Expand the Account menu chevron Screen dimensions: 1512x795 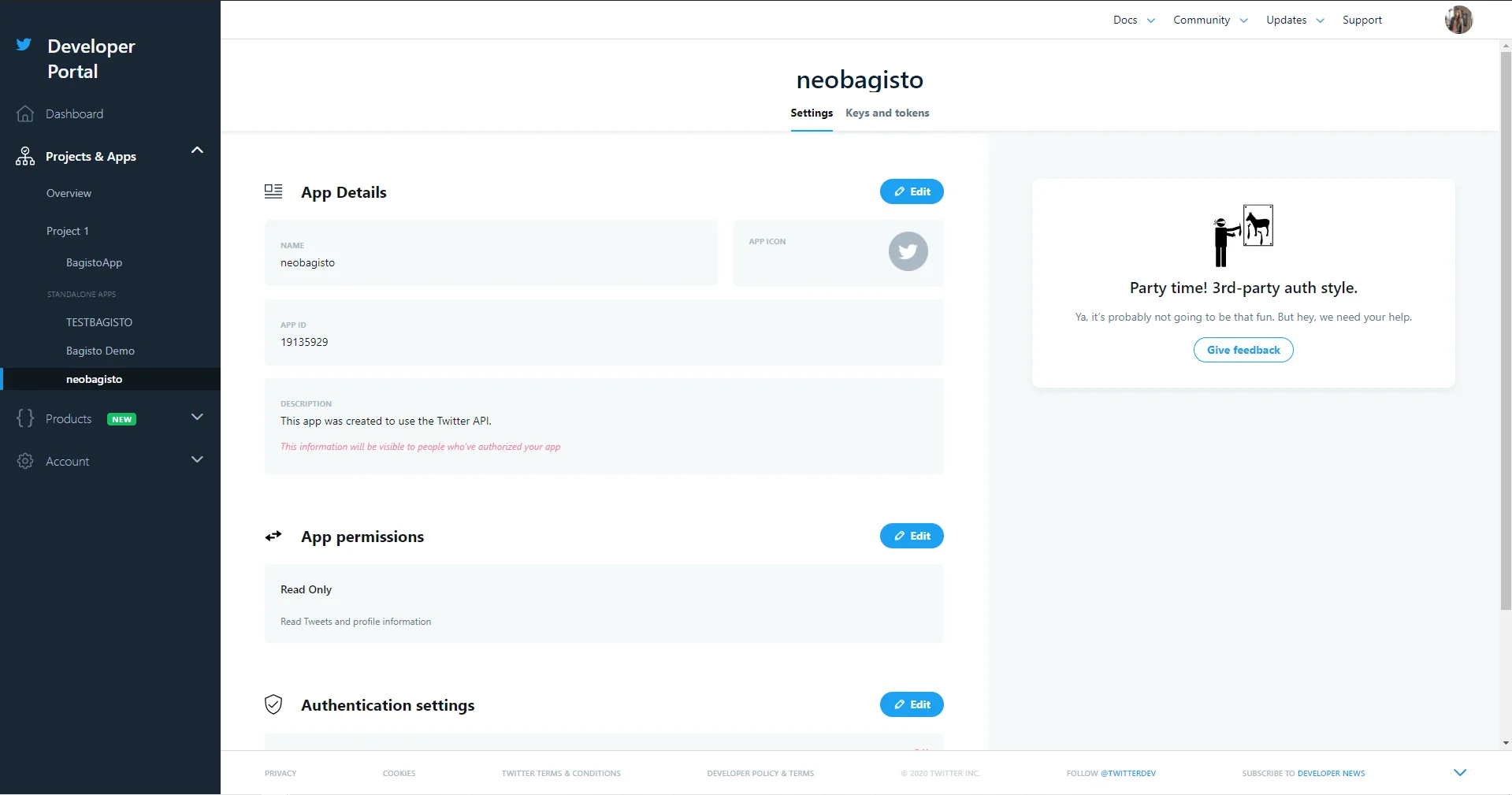coord(197,459)
